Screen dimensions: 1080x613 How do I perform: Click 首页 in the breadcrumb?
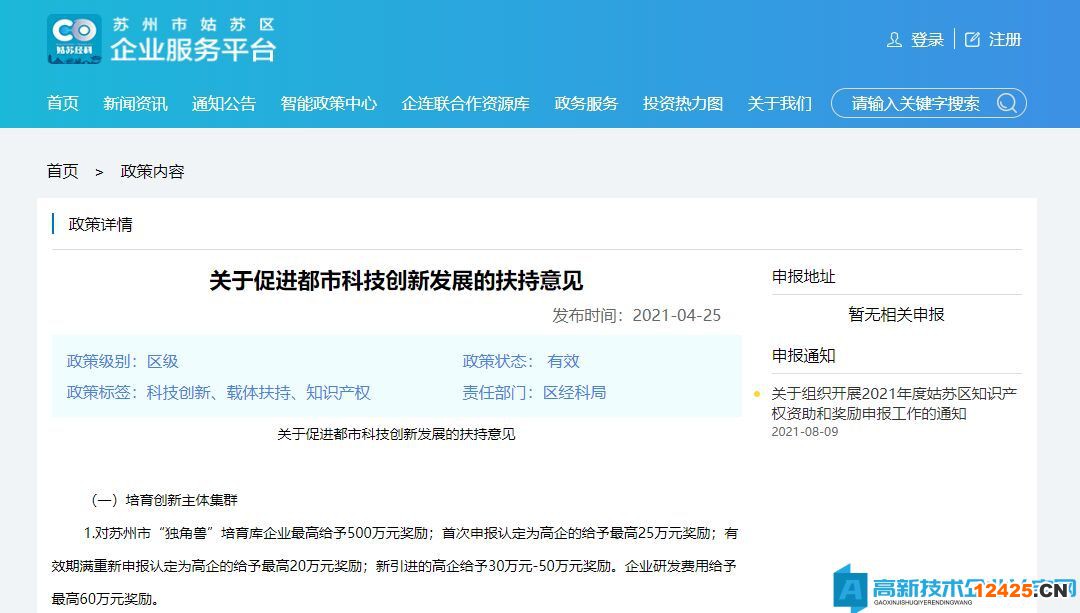(62, 171)
